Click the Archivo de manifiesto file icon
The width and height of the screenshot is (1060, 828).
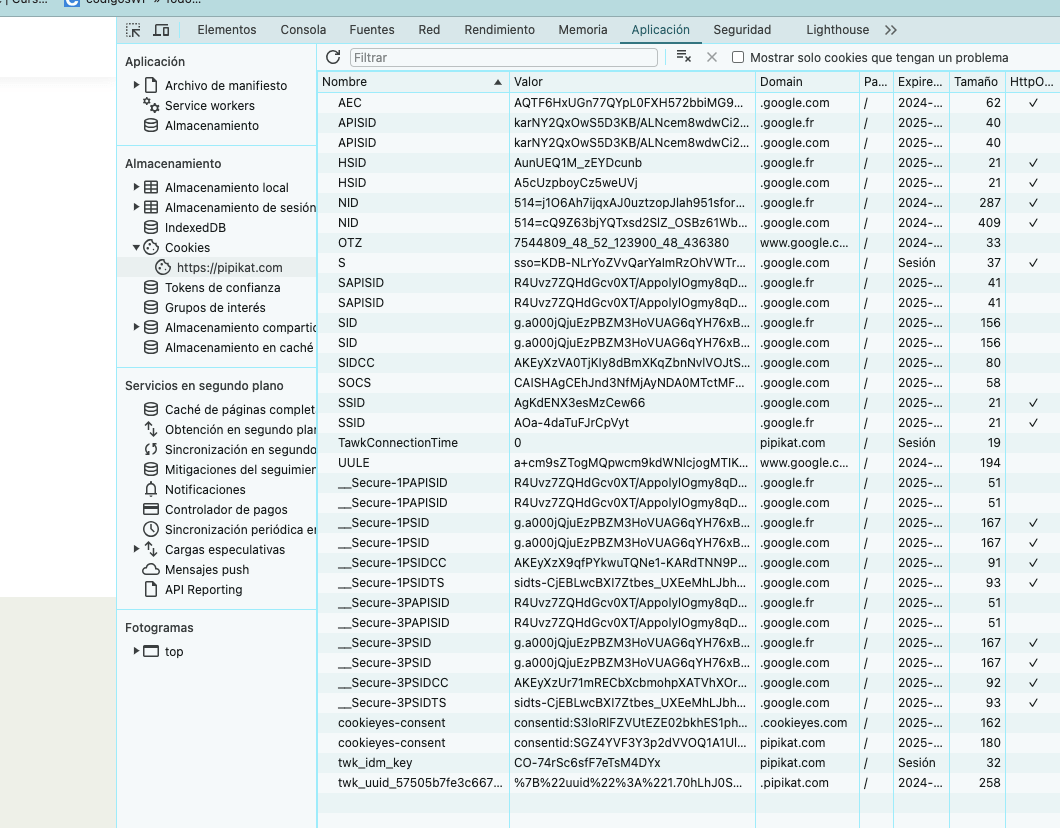click(151, 85)
